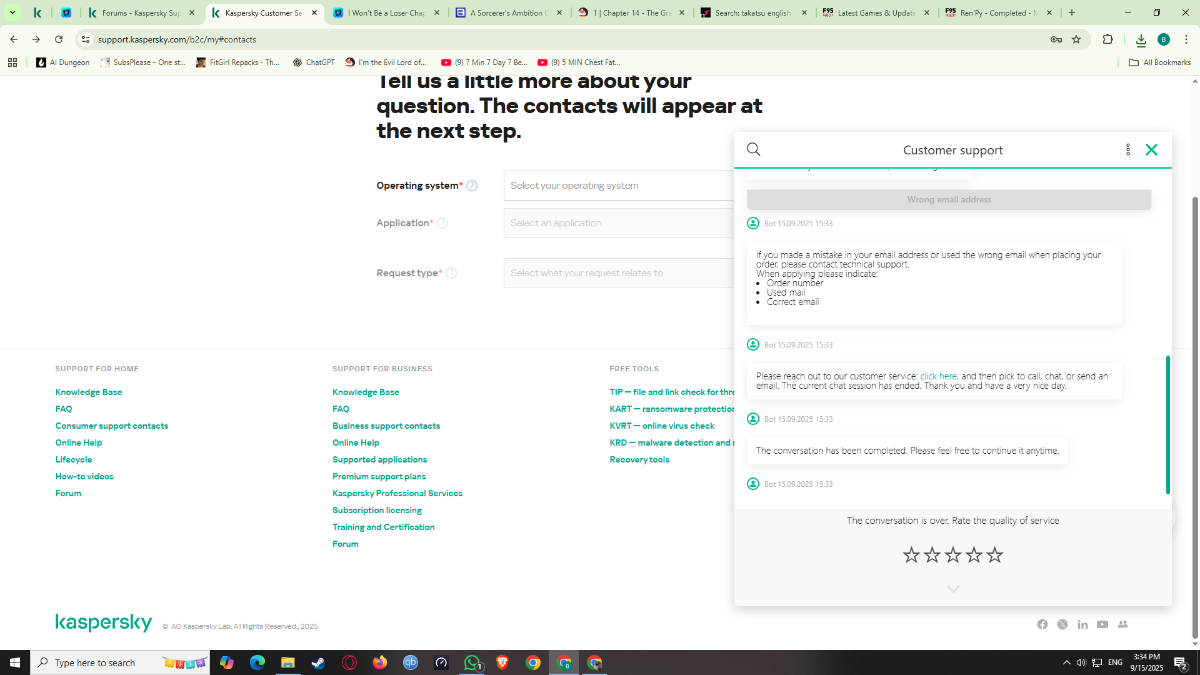Click the browser page vertical scrollbar
The width and height of the screenshot is (1200, 675).
click(1195, 417)
